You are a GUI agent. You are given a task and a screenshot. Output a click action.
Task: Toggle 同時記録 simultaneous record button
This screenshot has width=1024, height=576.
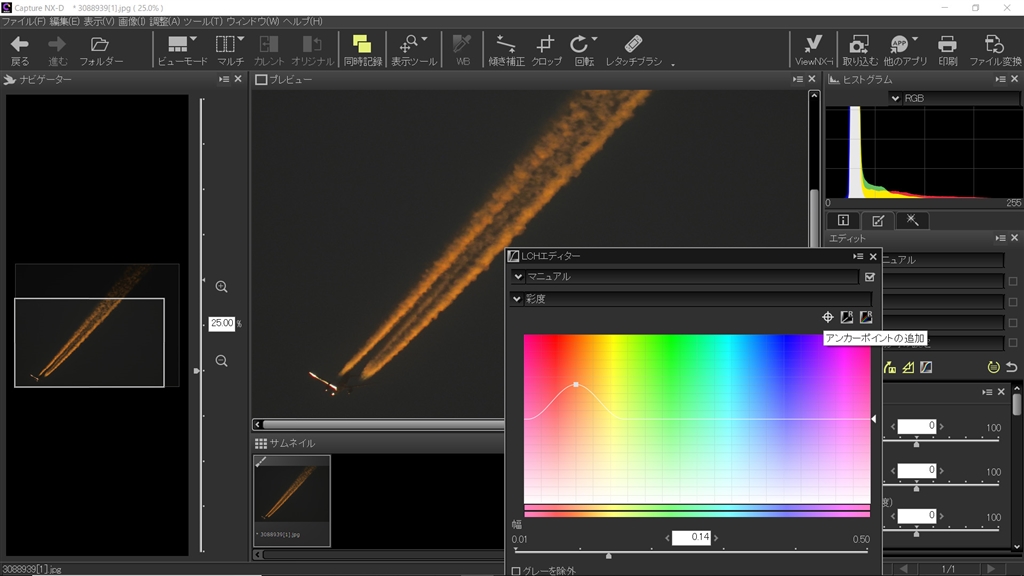tap(362, 50)
